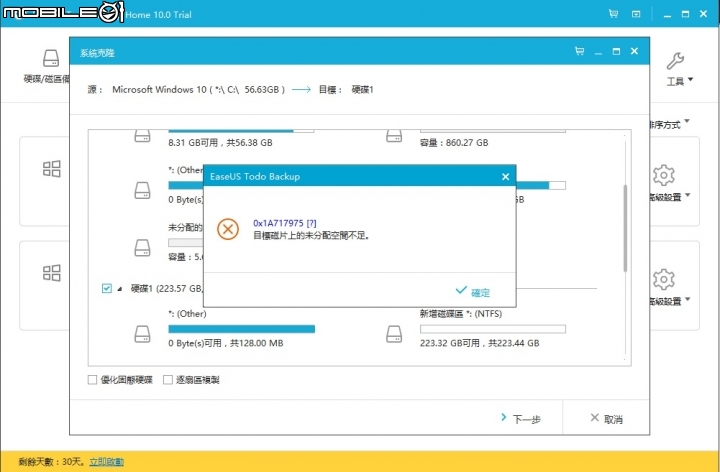Image resolution: width=720 pixels, height=472 pixels.
Task: Open the 排序方式 dropdown
Action: click(669, 124)
